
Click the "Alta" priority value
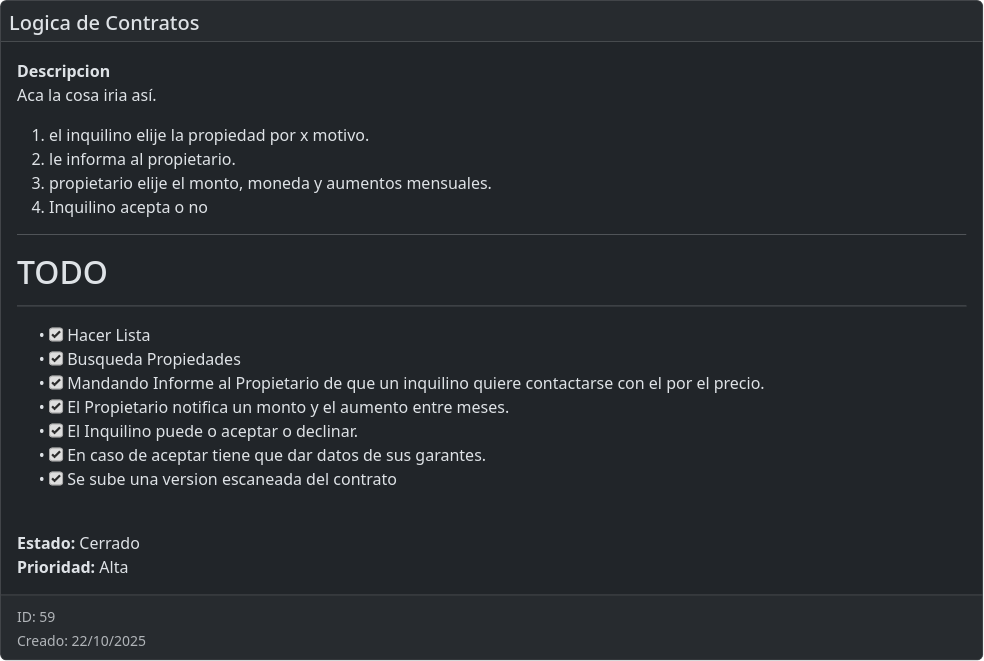click(x=113, y=567)
